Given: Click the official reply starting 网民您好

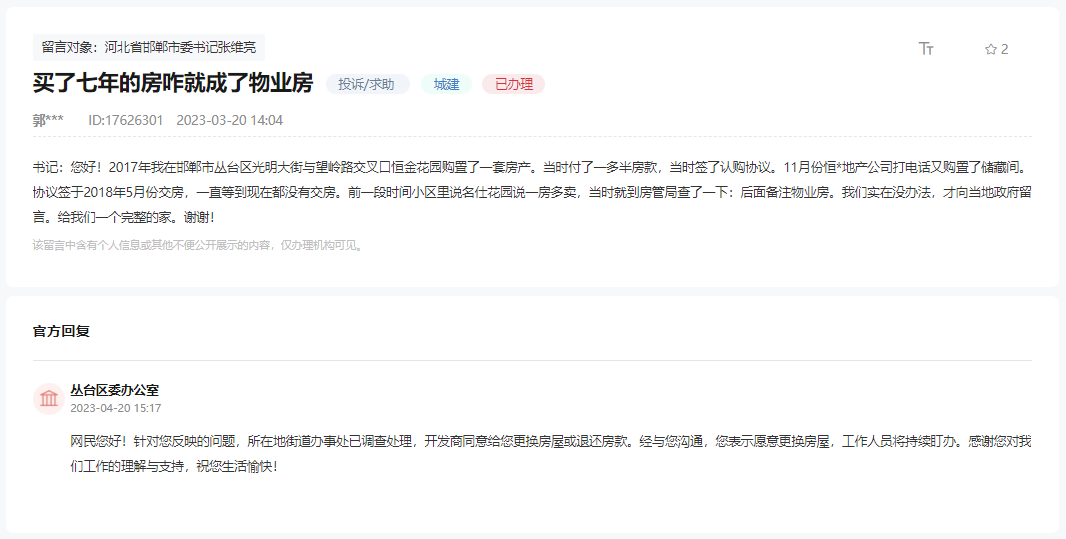Looking at the screenshot, I should 551,454.
